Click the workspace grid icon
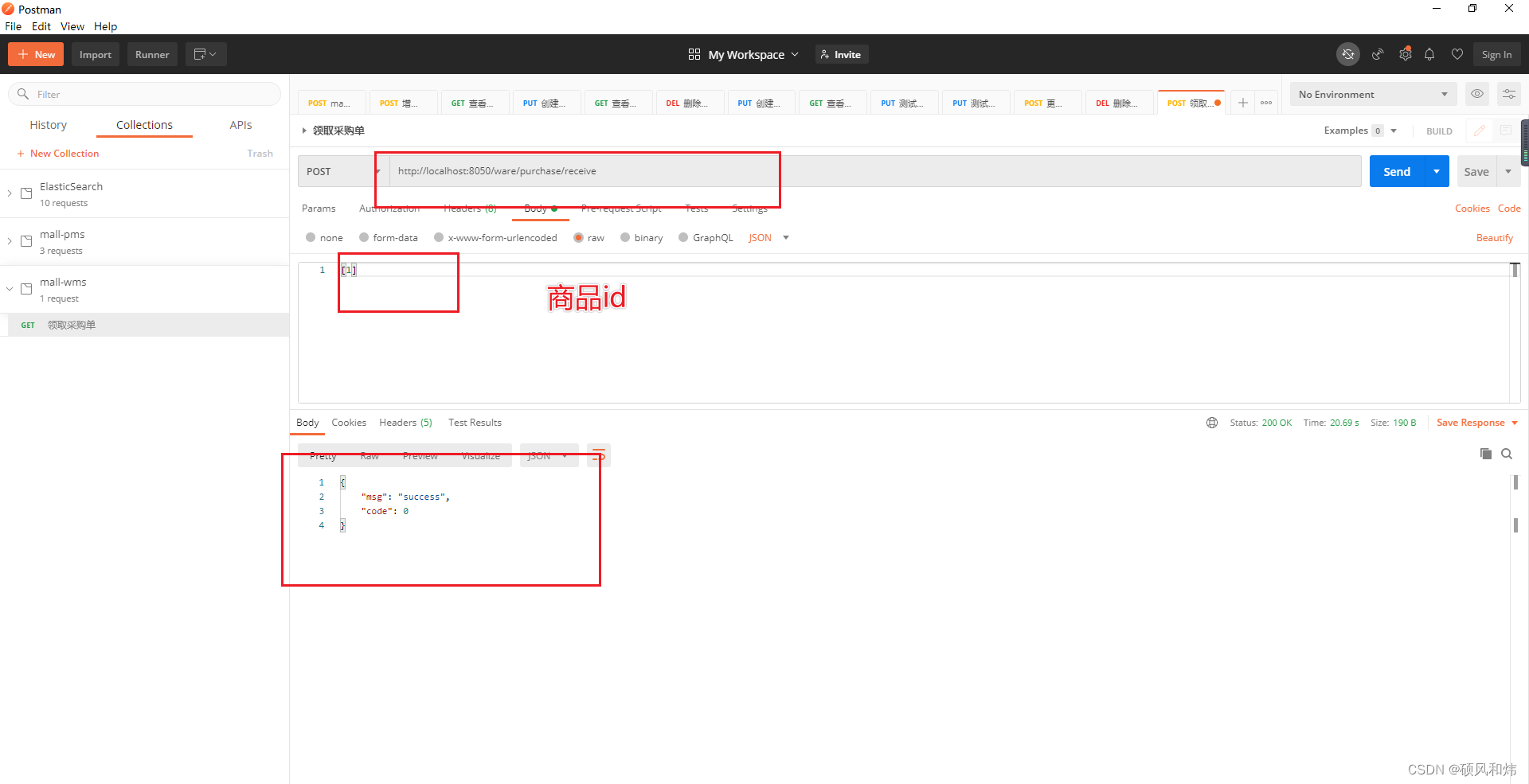The height and width of the screenshot is (784, 1529). 694,54
